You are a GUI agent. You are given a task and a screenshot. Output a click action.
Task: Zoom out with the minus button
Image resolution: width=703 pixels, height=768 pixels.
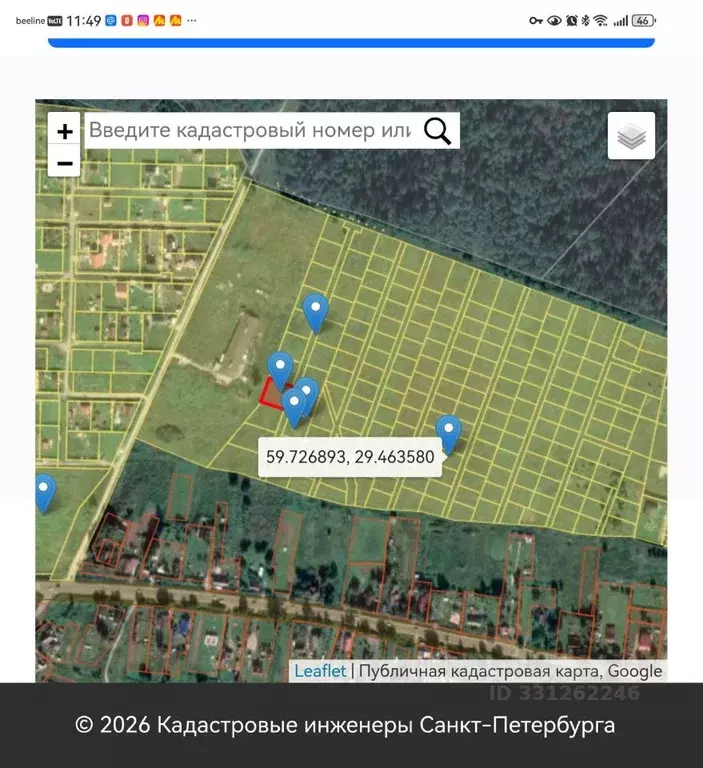pos(64,163)
